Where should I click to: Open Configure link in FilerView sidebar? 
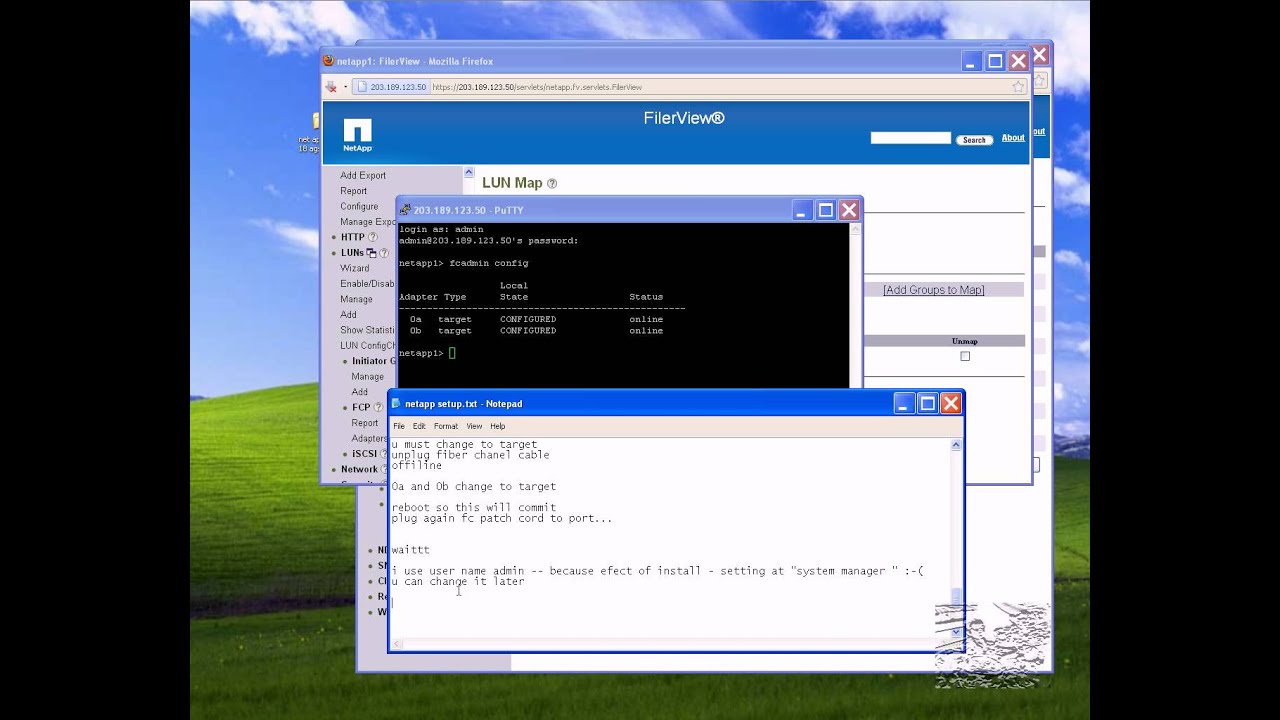pyautogui.click(x=359, y=206)
